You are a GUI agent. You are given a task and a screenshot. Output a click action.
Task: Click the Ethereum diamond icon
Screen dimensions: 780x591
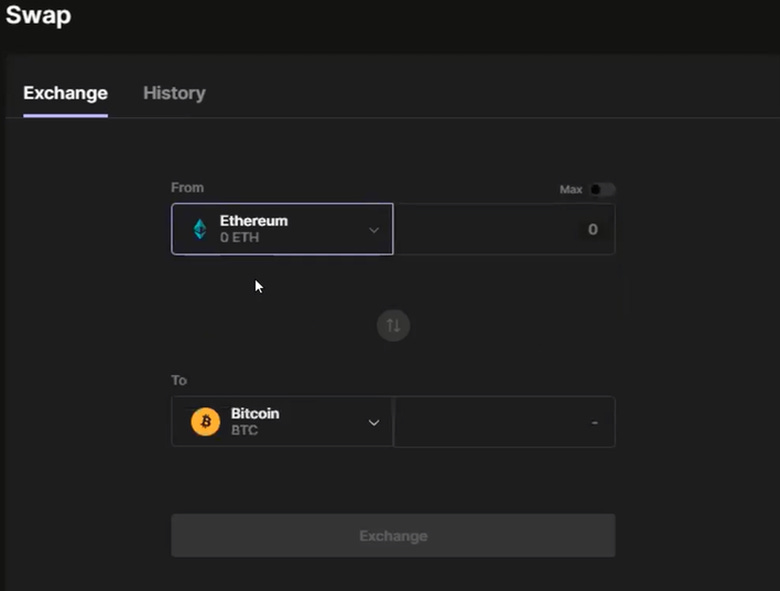coord(200,229)
